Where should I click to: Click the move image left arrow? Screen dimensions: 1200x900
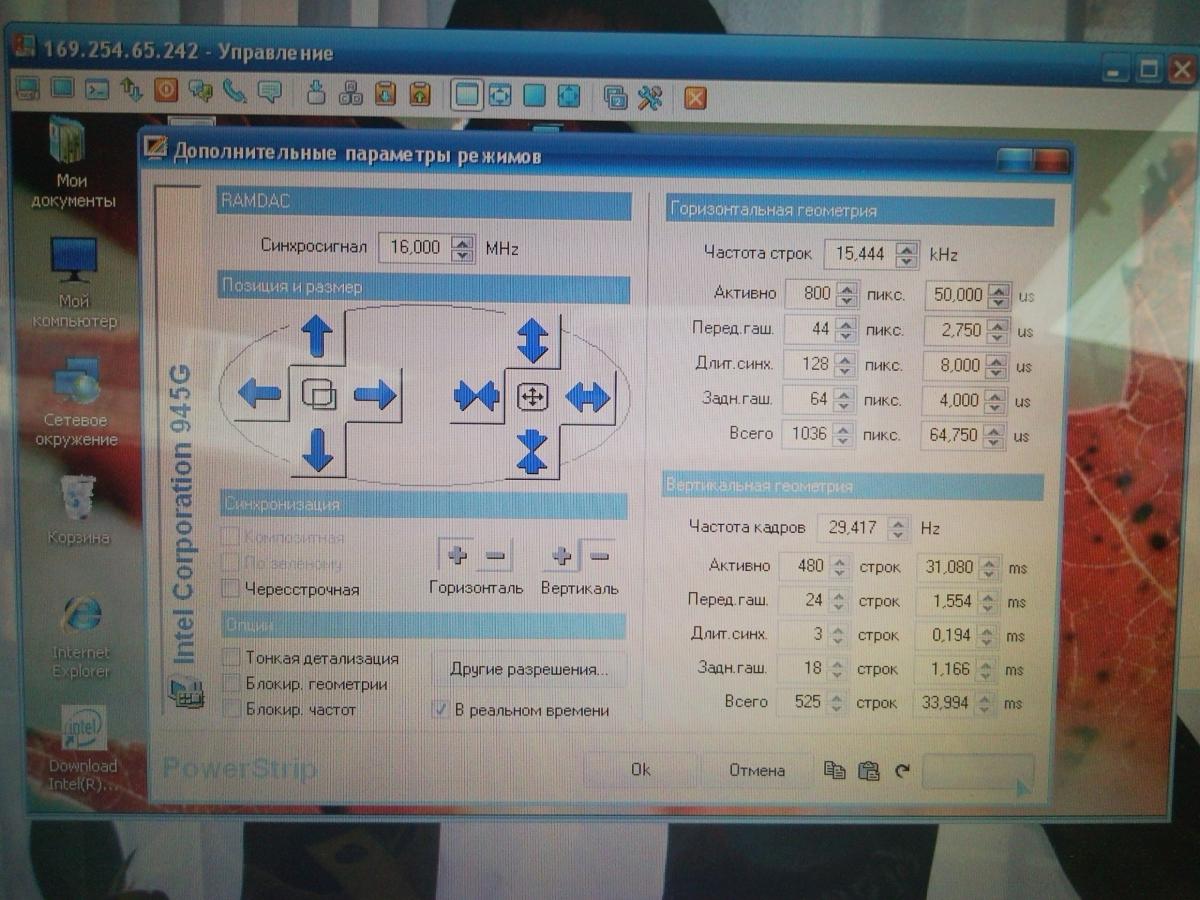click(259, 394)
